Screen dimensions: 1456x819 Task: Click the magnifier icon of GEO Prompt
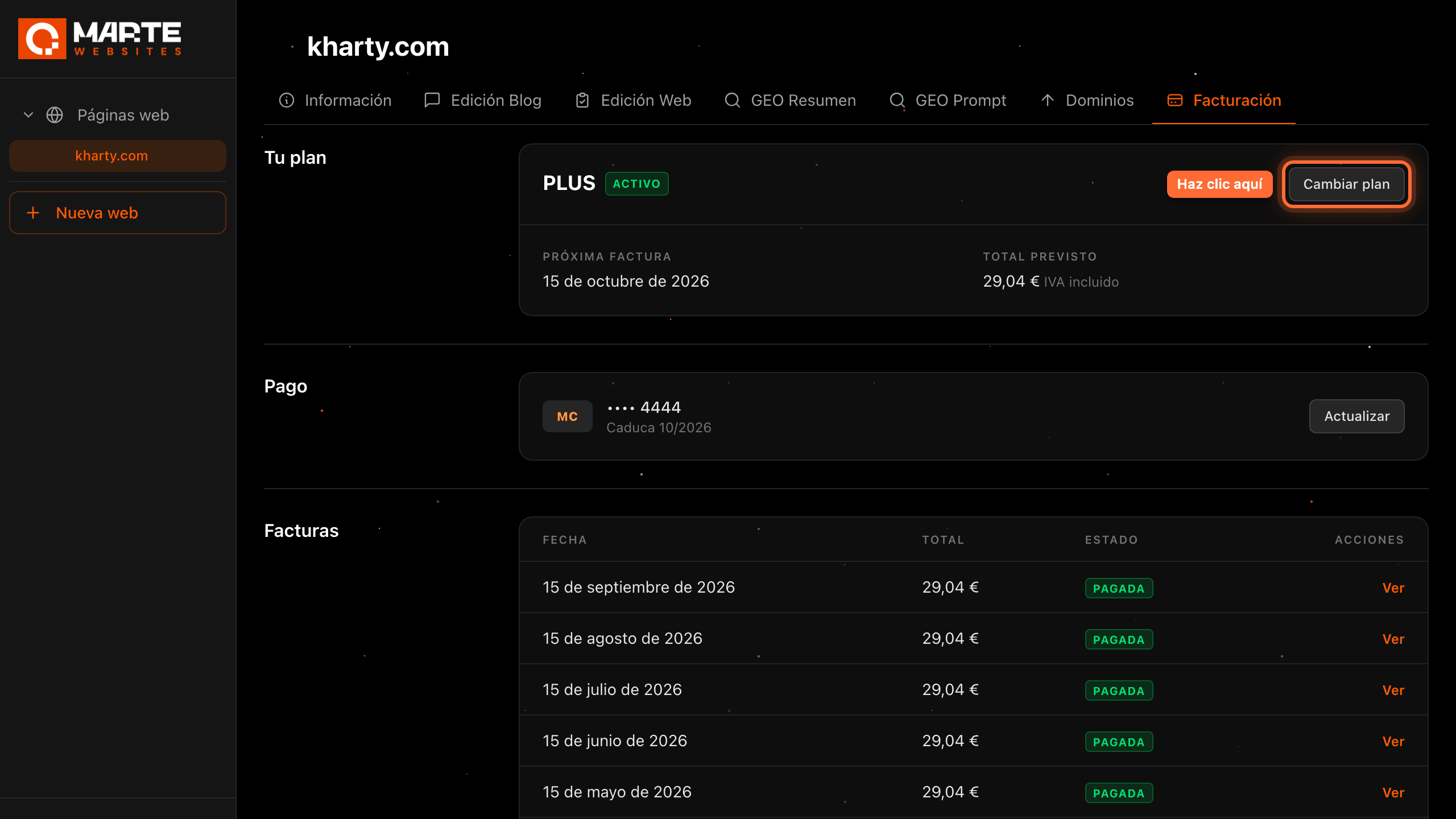897,100
